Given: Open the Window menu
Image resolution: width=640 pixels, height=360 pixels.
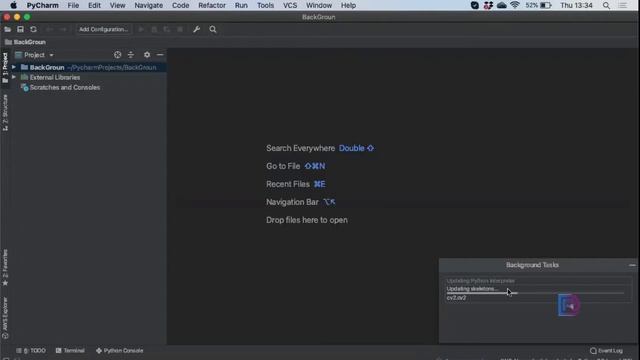Looking at the screenshot, I should (x=319, y=5).
